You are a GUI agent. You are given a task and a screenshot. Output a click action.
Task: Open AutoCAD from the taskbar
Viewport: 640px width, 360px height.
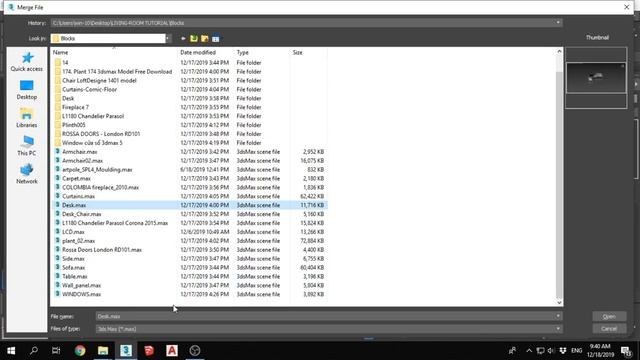(172, 351)
